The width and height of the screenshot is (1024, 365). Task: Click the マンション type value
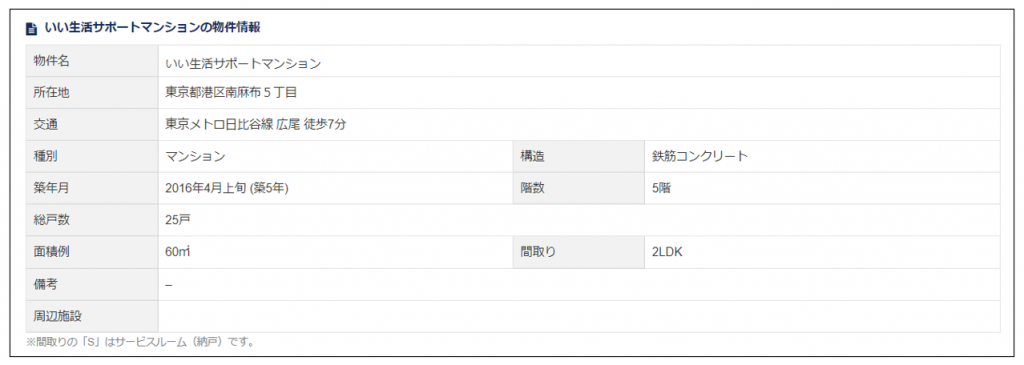(x=196, y=157)
